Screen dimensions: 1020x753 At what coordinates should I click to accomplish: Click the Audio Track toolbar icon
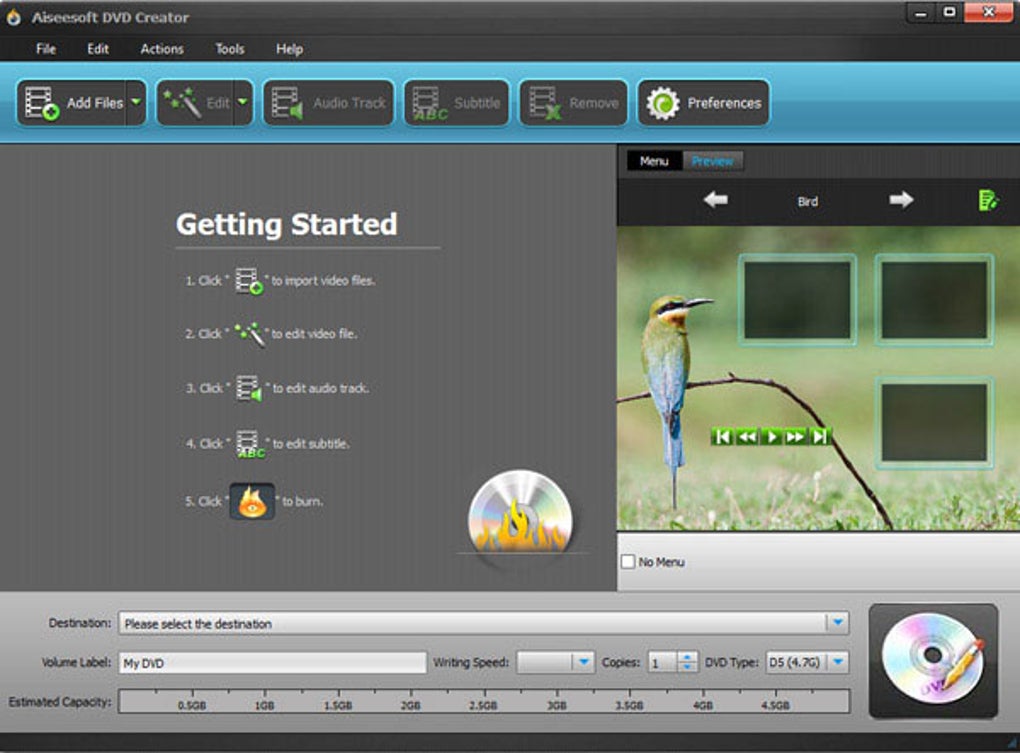[x=287, y=103]
